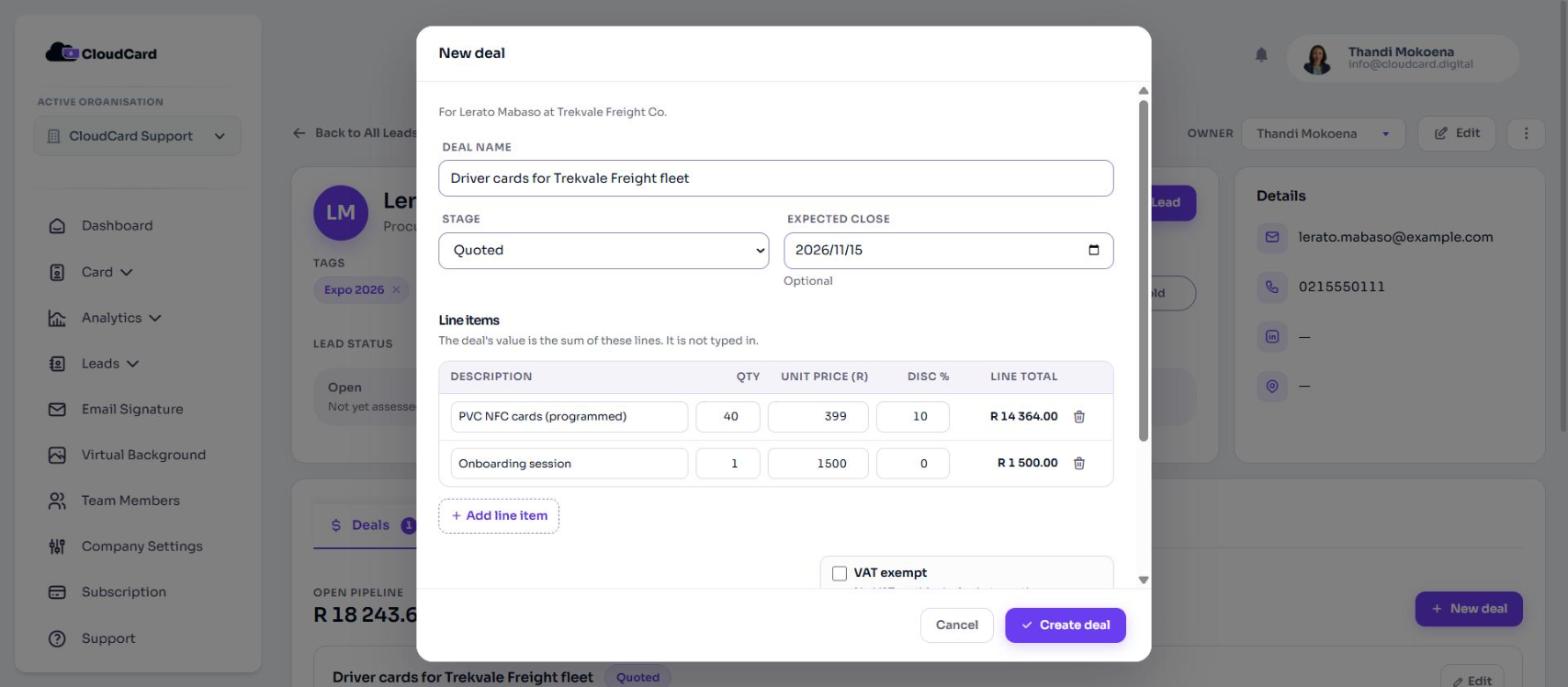This screenshot has height=687, width=1568.
Task: Click the Create deal button
Action: point(1065,625)
